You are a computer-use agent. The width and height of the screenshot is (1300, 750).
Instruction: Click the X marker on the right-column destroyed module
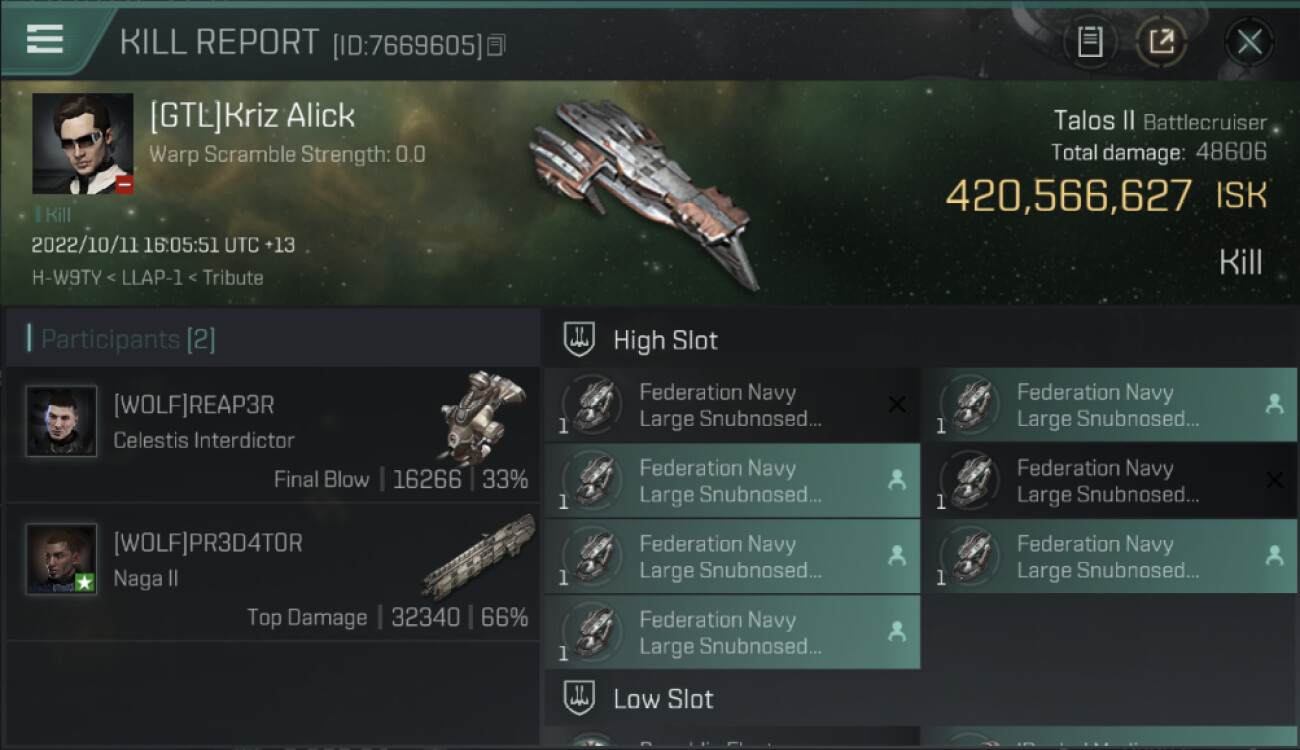(1274, 480)
